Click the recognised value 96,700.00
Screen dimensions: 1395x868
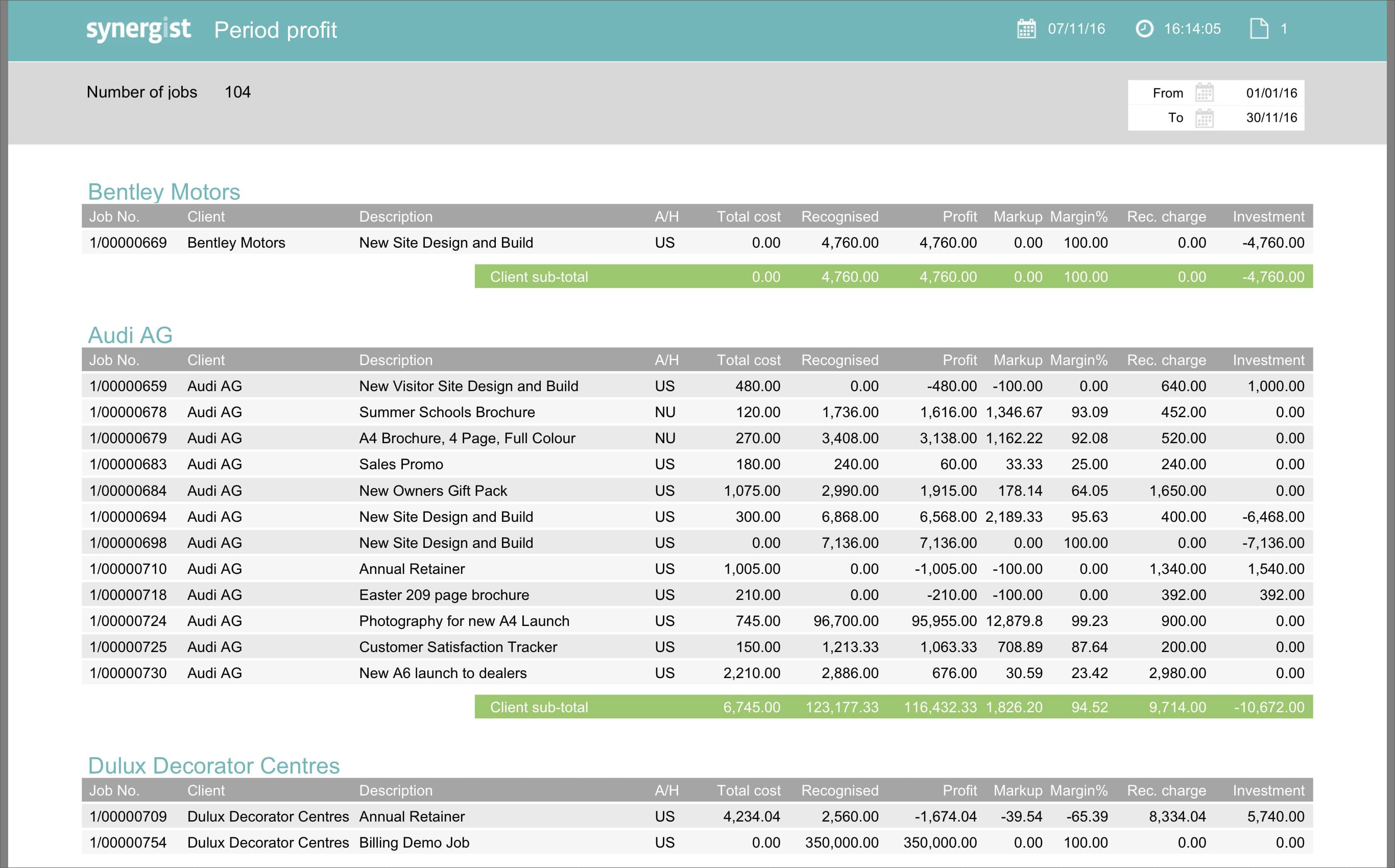click(x=846, y=621)
